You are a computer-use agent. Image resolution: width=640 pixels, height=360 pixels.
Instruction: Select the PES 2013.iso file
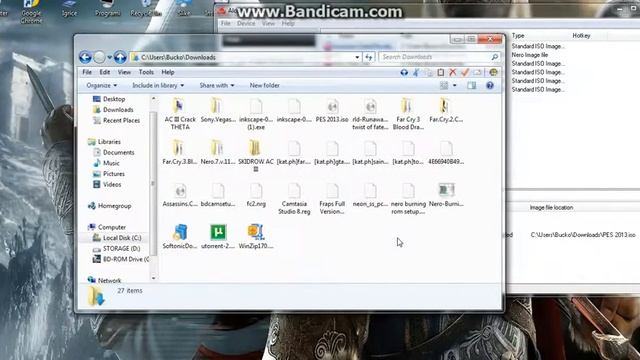tap(332, 111)
